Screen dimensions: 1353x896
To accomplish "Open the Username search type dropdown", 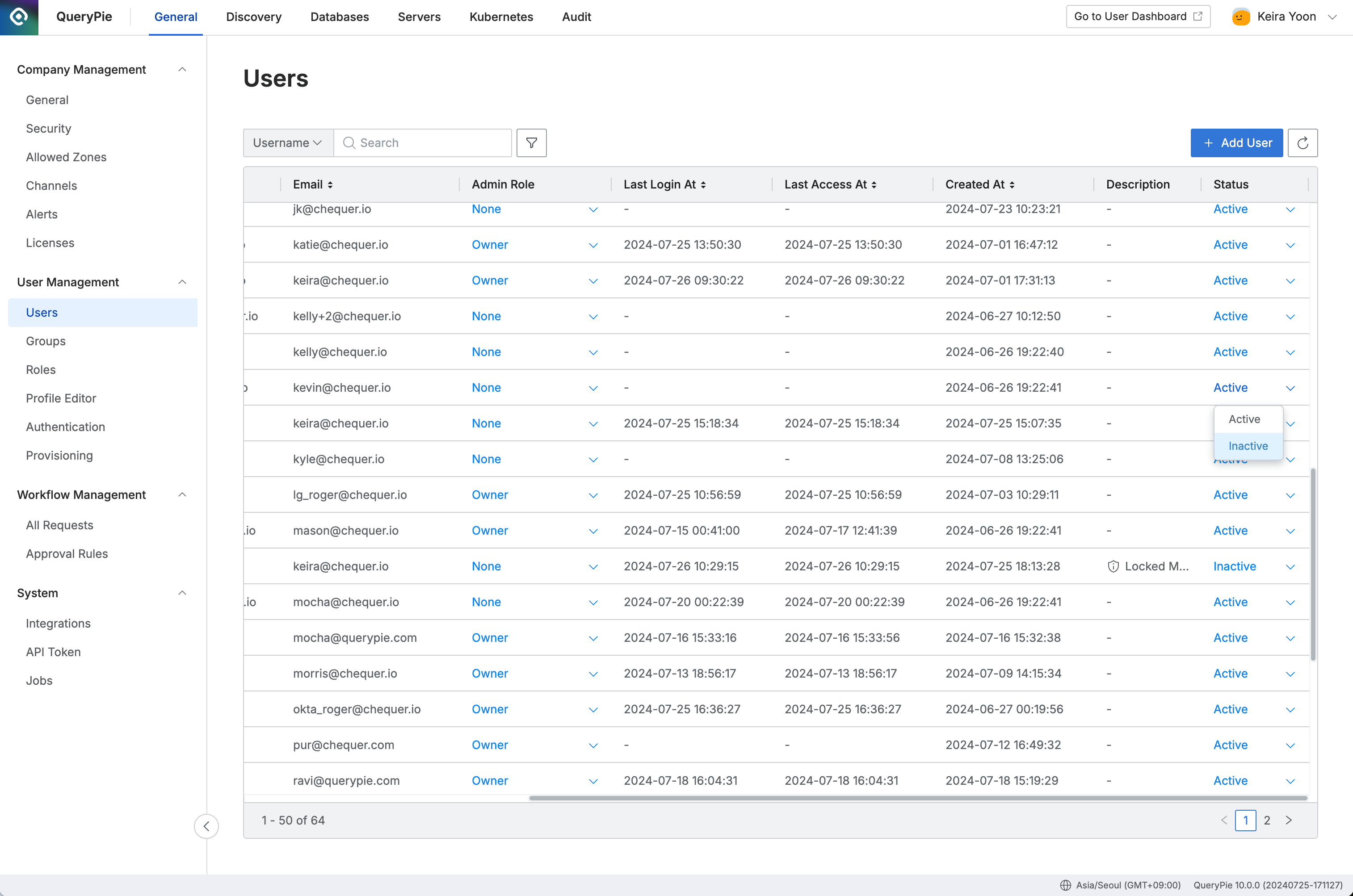I will pos(287,142).
